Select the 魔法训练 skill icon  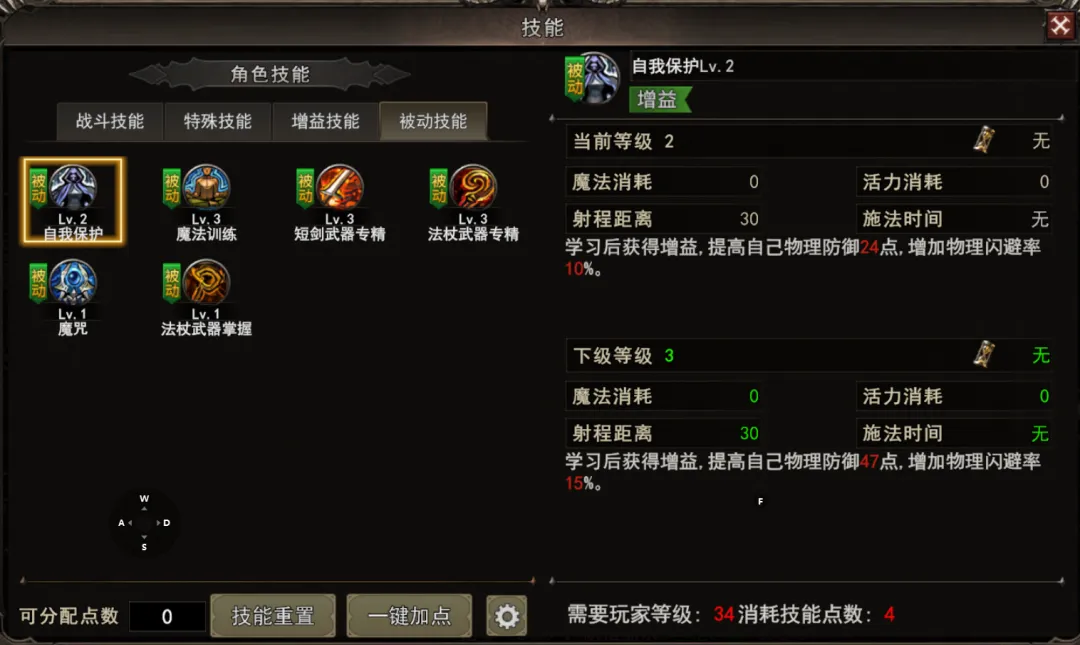pos(206,187)
